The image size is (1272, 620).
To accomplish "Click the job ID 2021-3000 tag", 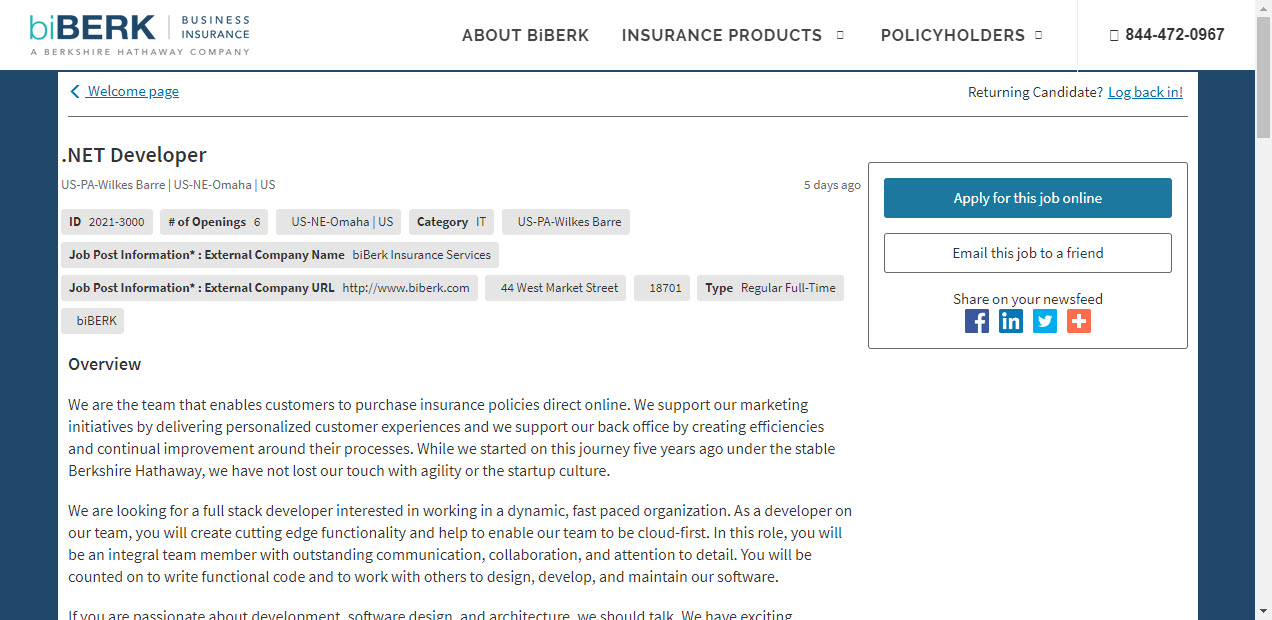I will point(106,222).
